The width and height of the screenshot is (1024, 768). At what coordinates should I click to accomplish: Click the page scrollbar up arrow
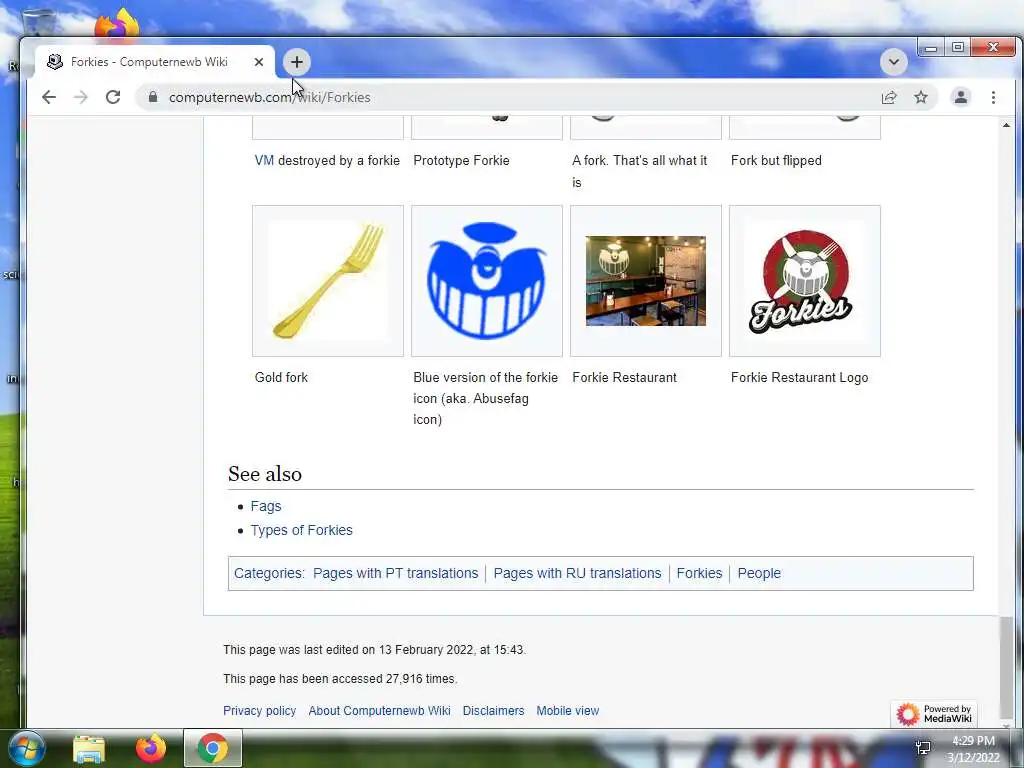tap(1006, 124)
